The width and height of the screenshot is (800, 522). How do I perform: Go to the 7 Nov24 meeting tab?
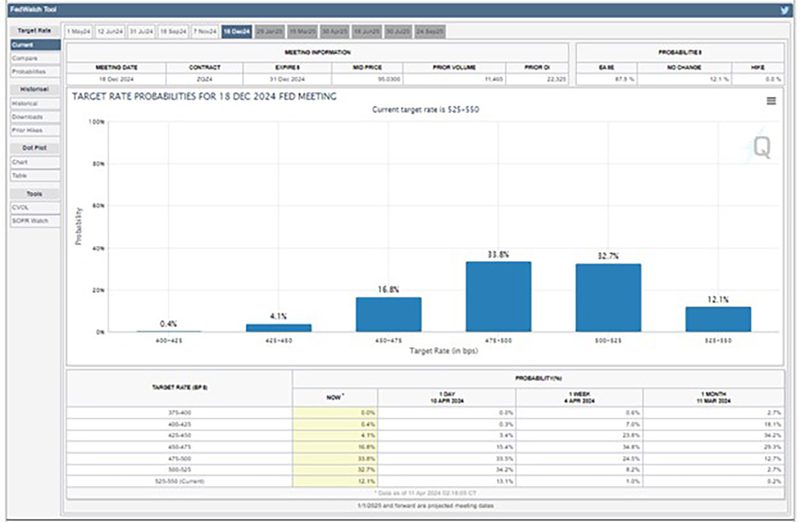pyautogui.click(x=204, y=31)
